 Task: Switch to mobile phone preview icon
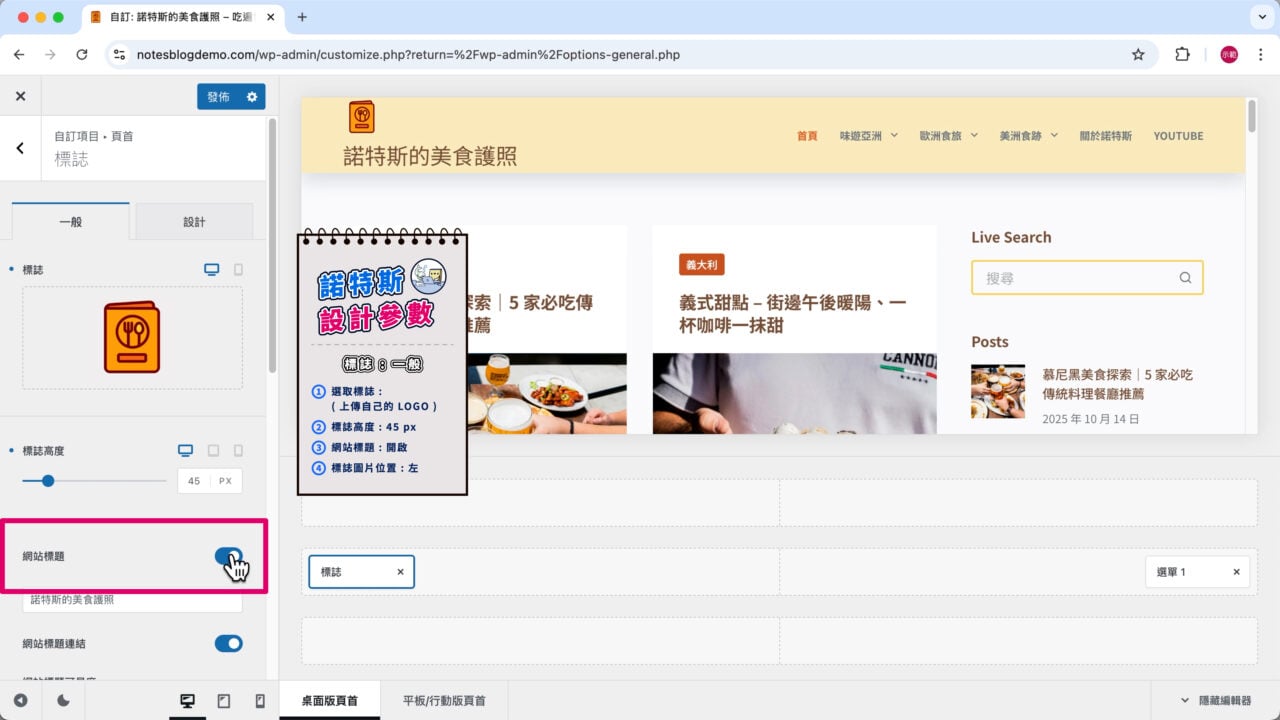[259, 700]
